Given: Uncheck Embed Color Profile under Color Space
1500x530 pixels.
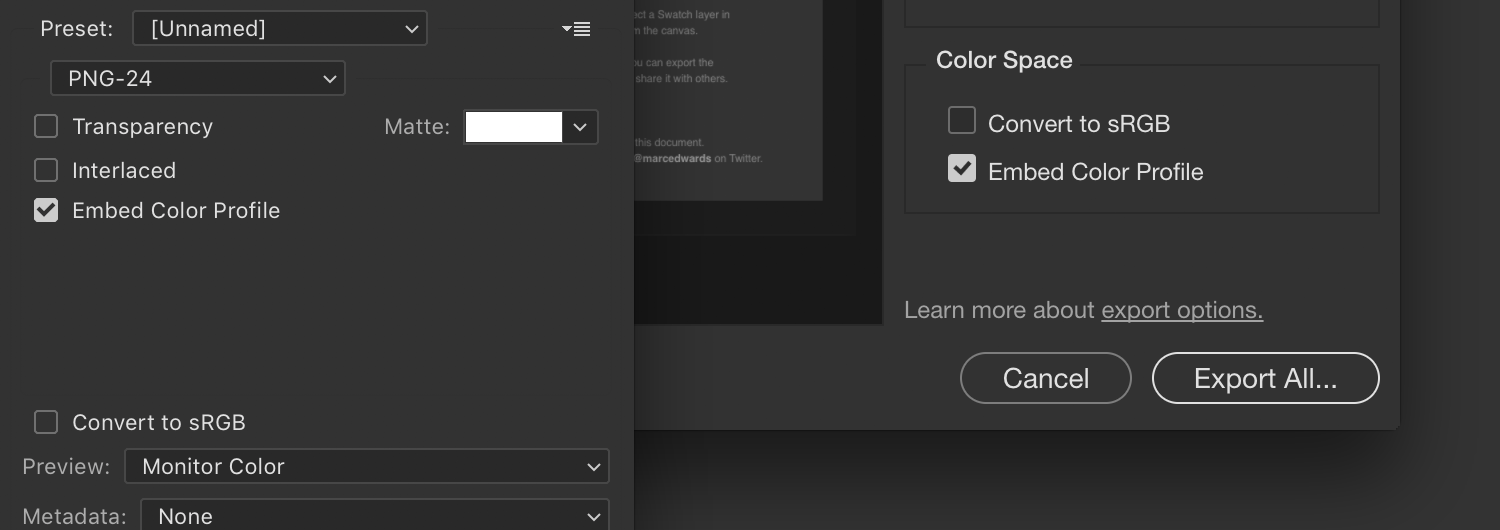Looking at the screenshot, I should (962, 169).
